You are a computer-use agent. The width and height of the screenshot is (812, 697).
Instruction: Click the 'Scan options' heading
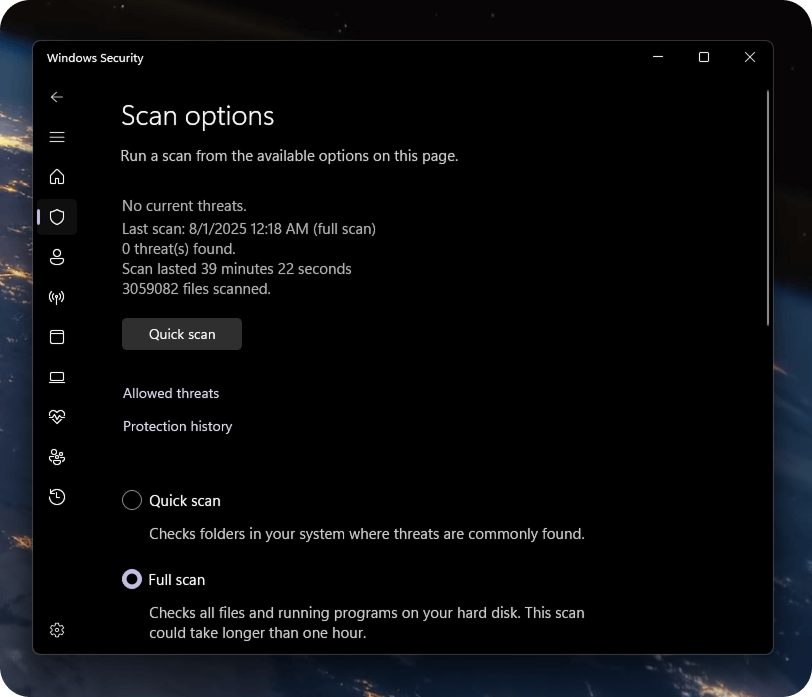click(197, 116)
